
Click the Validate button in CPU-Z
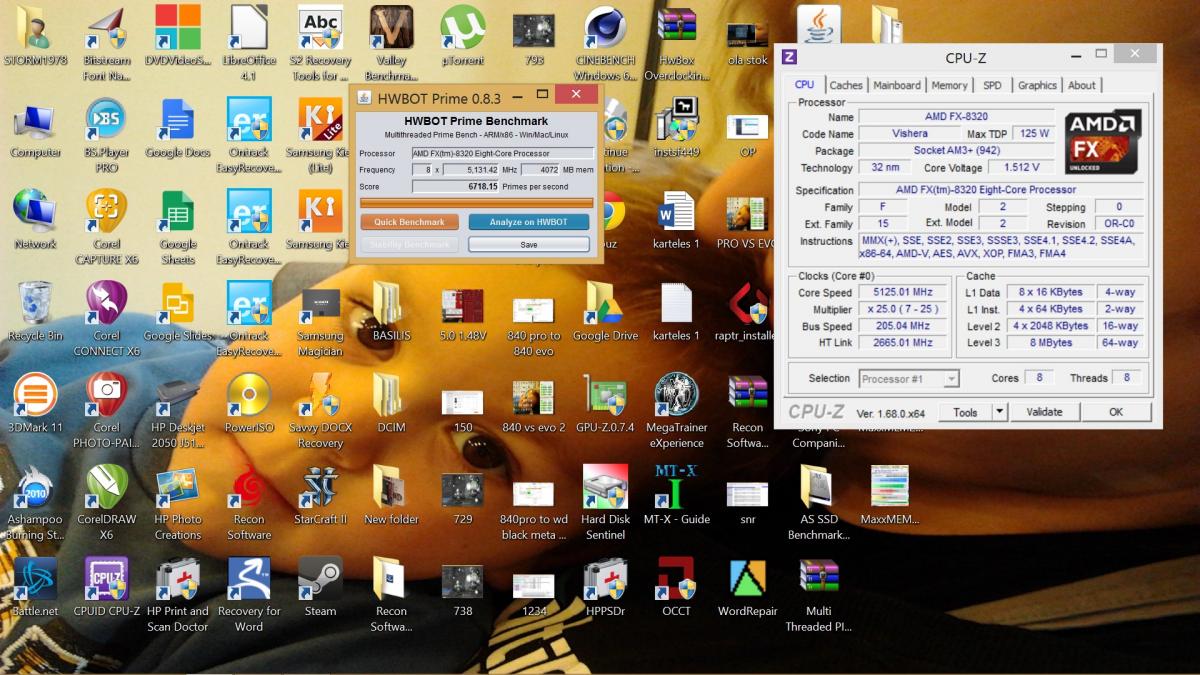pos(1044,412)
